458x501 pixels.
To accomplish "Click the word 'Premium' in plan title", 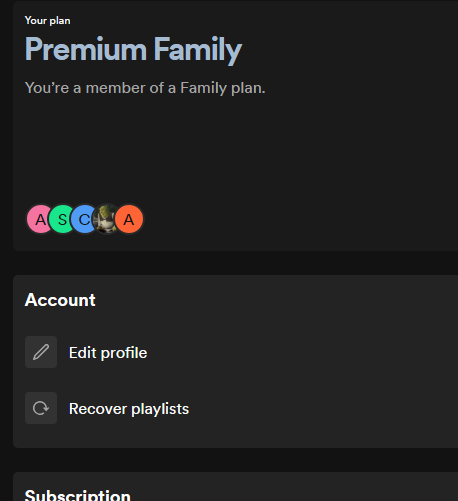I will (x=86, y=49).
